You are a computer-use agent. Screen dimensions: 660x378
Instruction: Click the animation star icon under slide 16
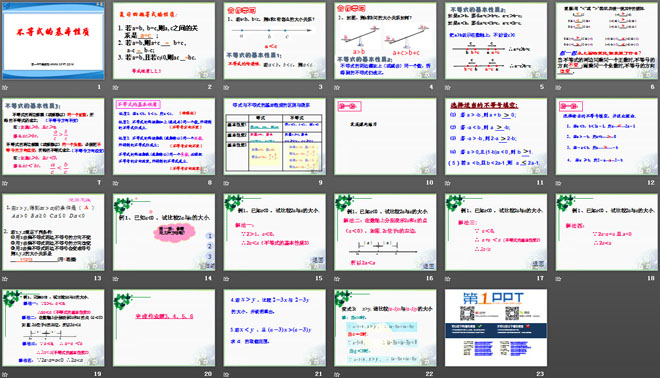click(337, 278)
